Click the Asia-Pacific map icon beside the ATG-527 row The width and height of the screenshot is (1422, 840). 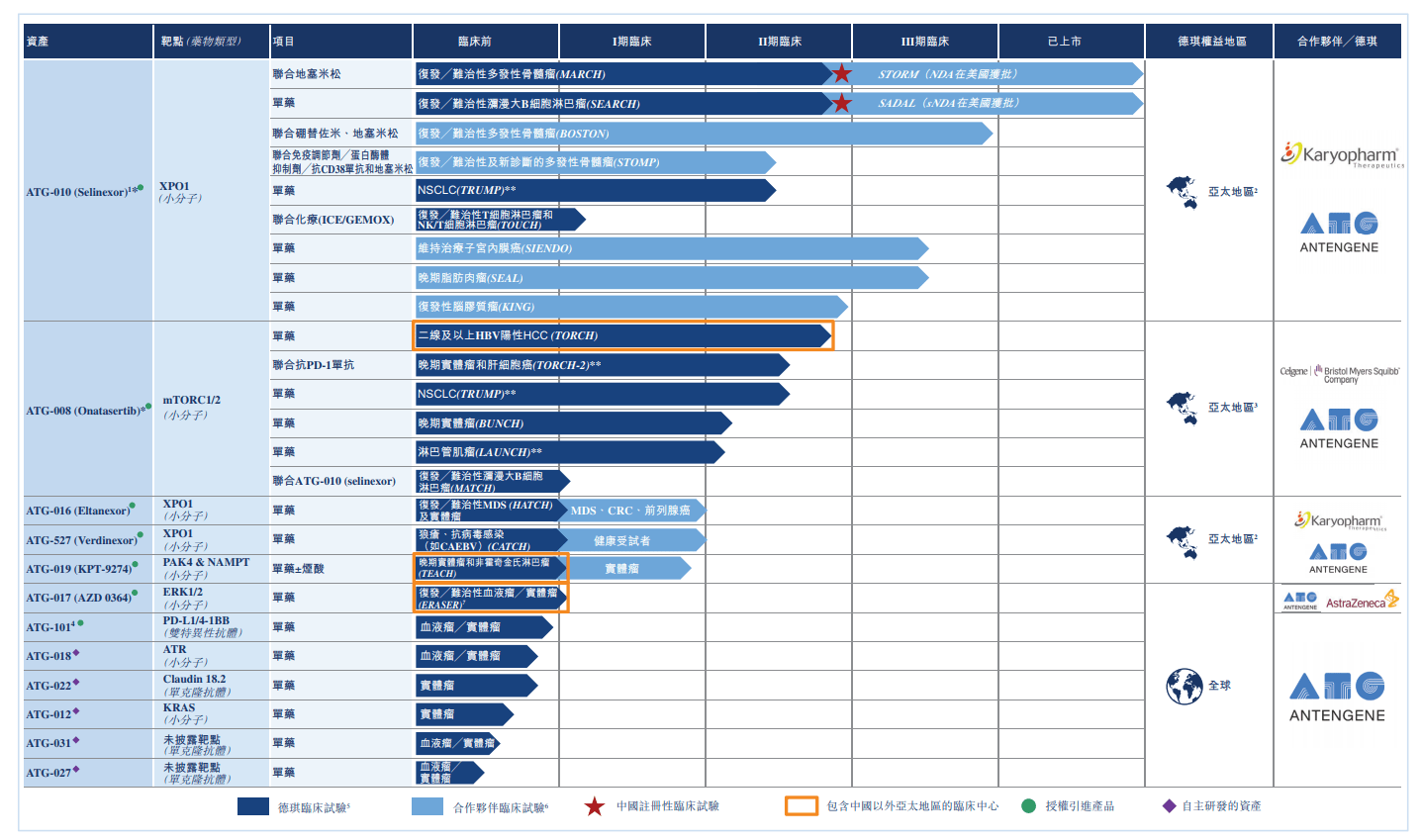pos(1183,540)
